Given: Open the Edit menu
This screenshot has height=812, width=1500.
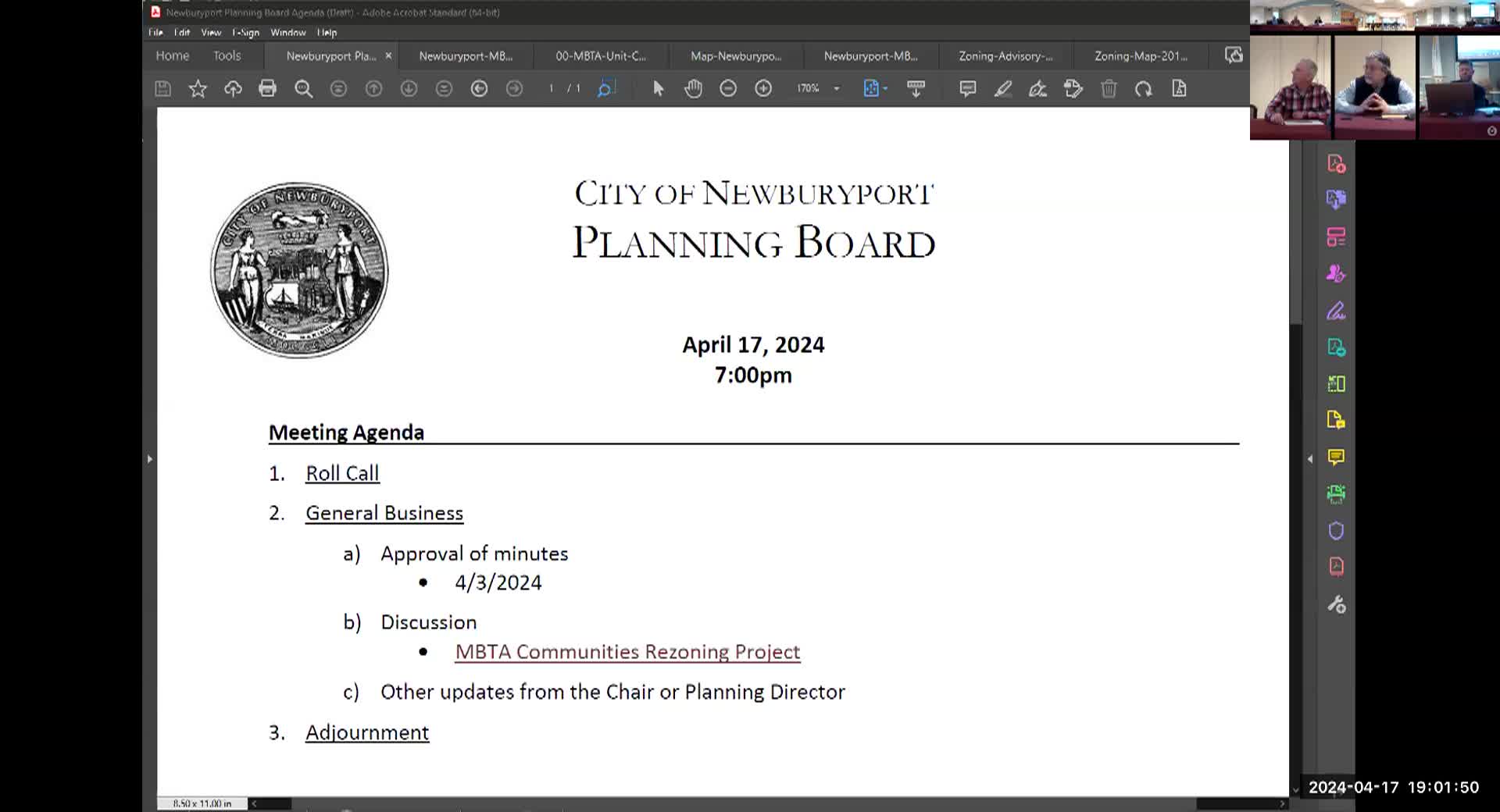Looking at the screenshot, I should (182, 33).
